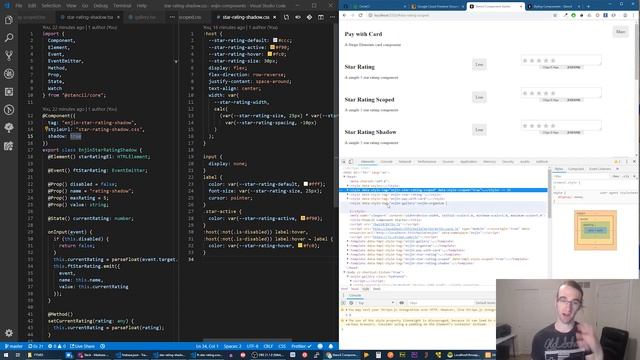Open the Windows Start button
Screen dimensions: 640x360
coord(6,355)
